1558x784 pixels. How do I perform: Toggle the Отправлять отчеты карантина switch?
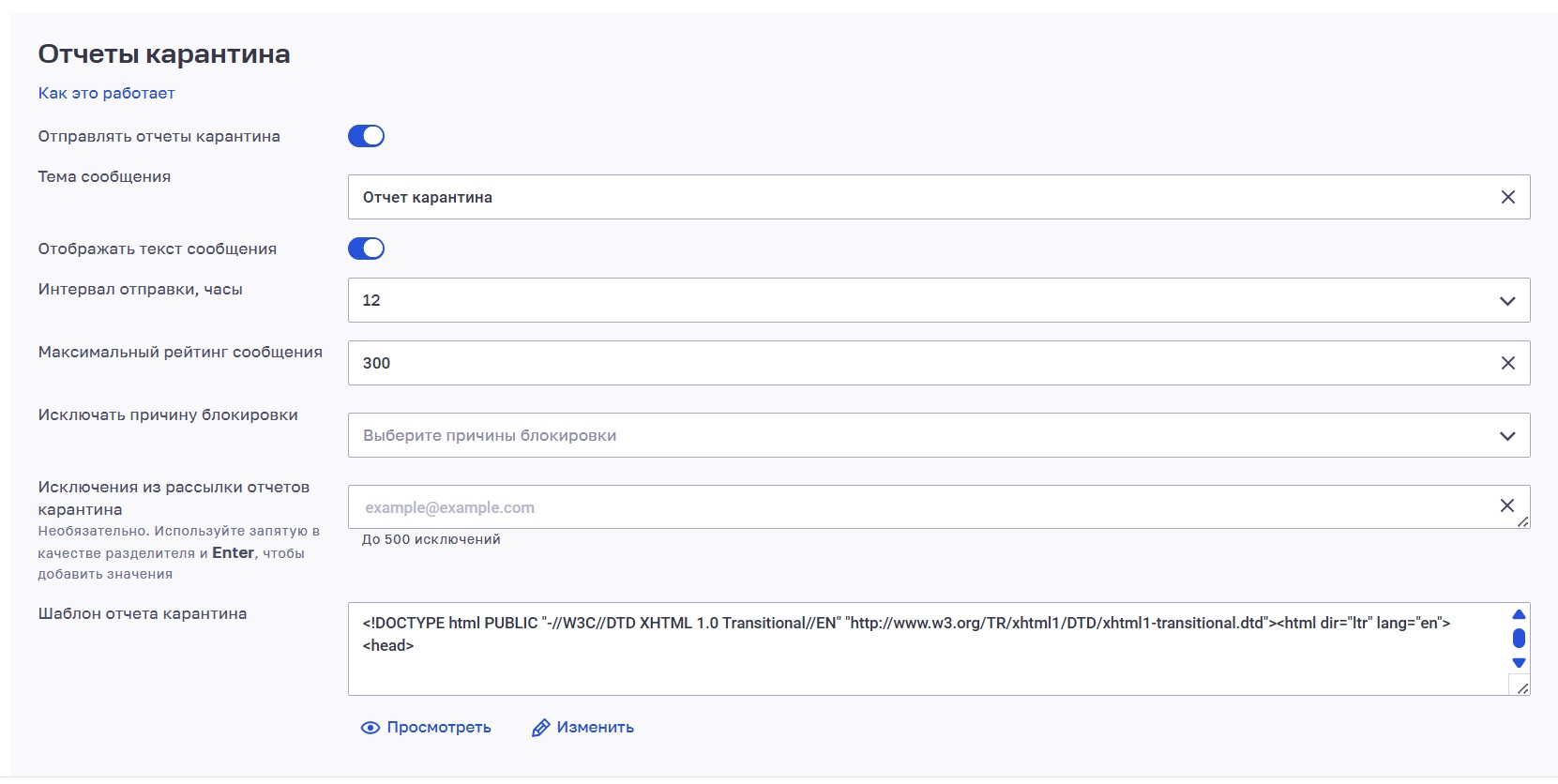tap(366, 136)
